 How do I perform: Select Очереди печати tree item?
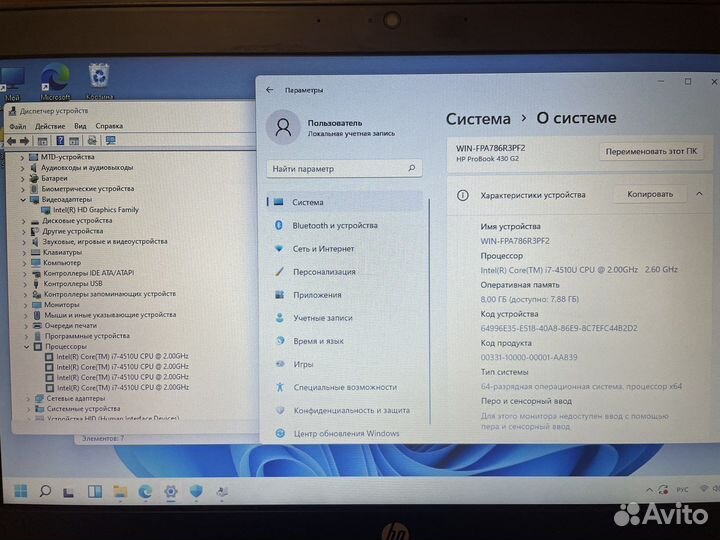coord(70,326)
